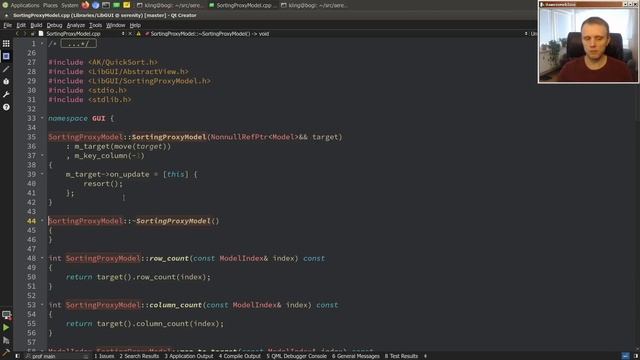Click '#include <AK/QuickSort.h>' line
The width and height of the screenshot is (640, 360).
click(103, 62)
